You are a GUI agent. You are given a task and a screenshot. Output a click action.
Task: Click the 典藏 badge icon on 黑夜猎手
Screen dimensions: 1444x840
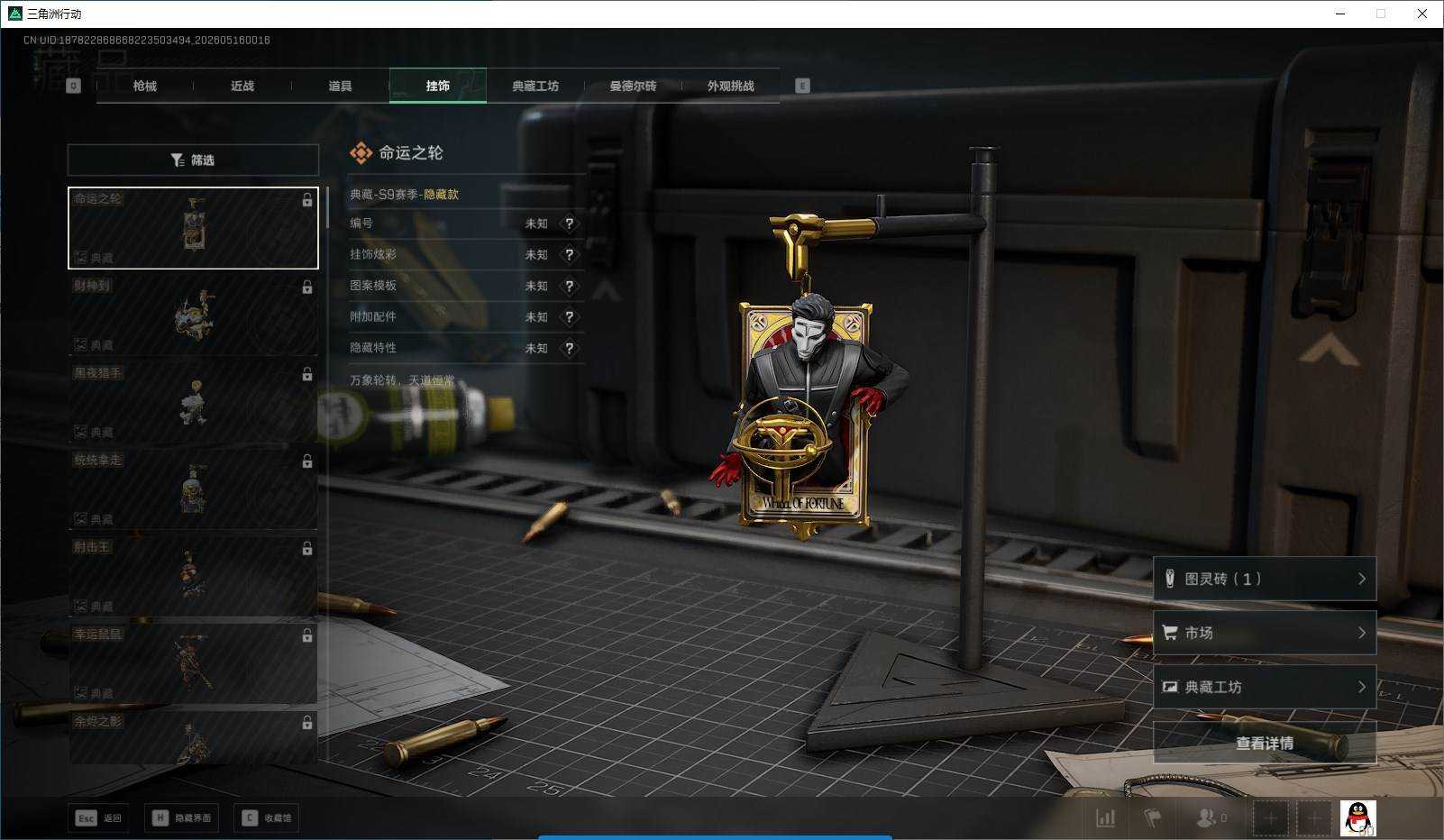[x=80, y=433]
